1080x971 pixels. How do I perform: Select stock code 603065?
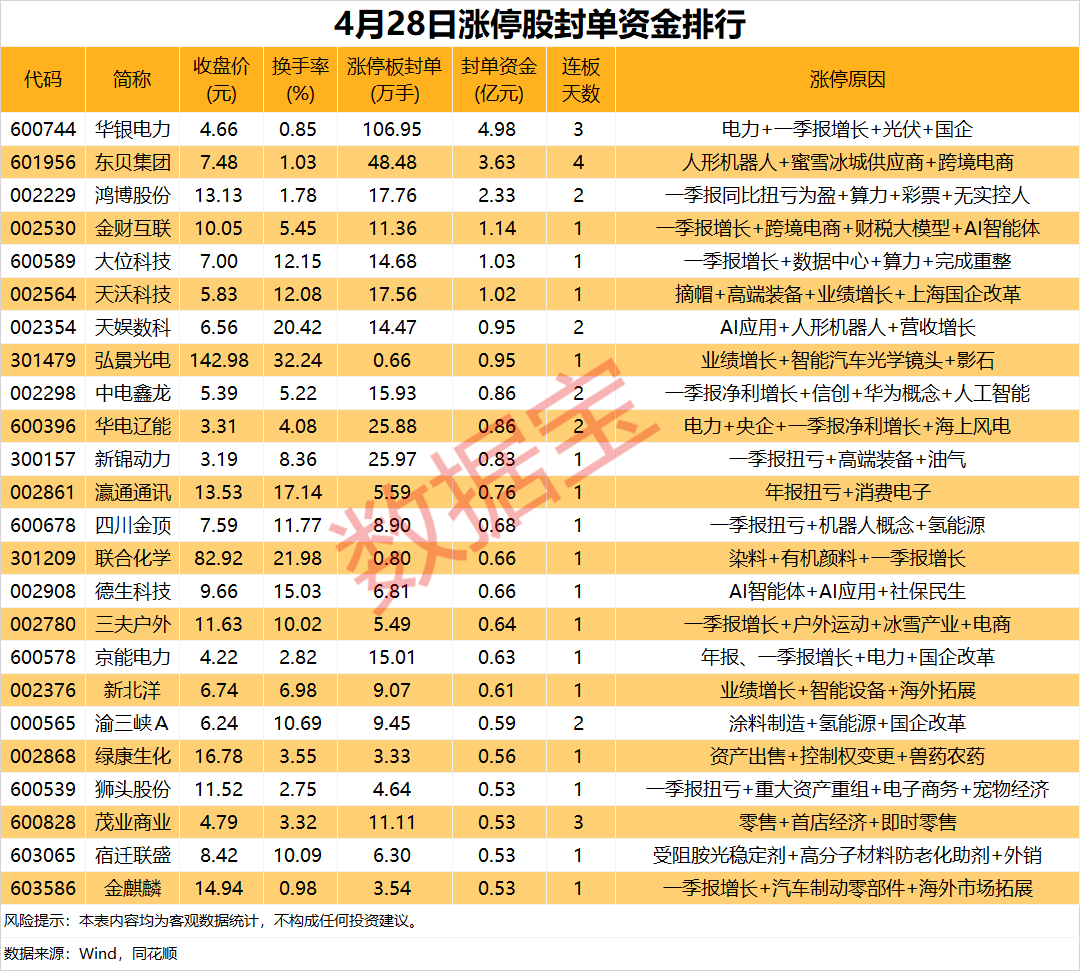(43, 856)
